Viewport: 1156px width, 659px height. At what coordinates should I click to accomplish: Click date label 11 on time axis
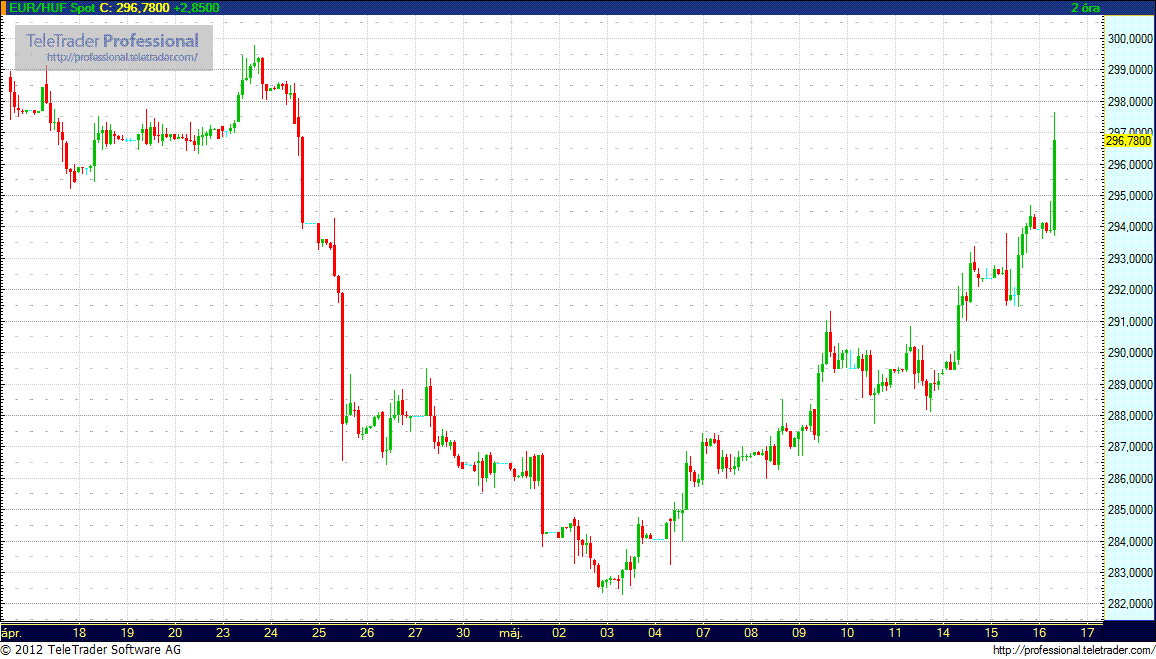pos(895,632)
